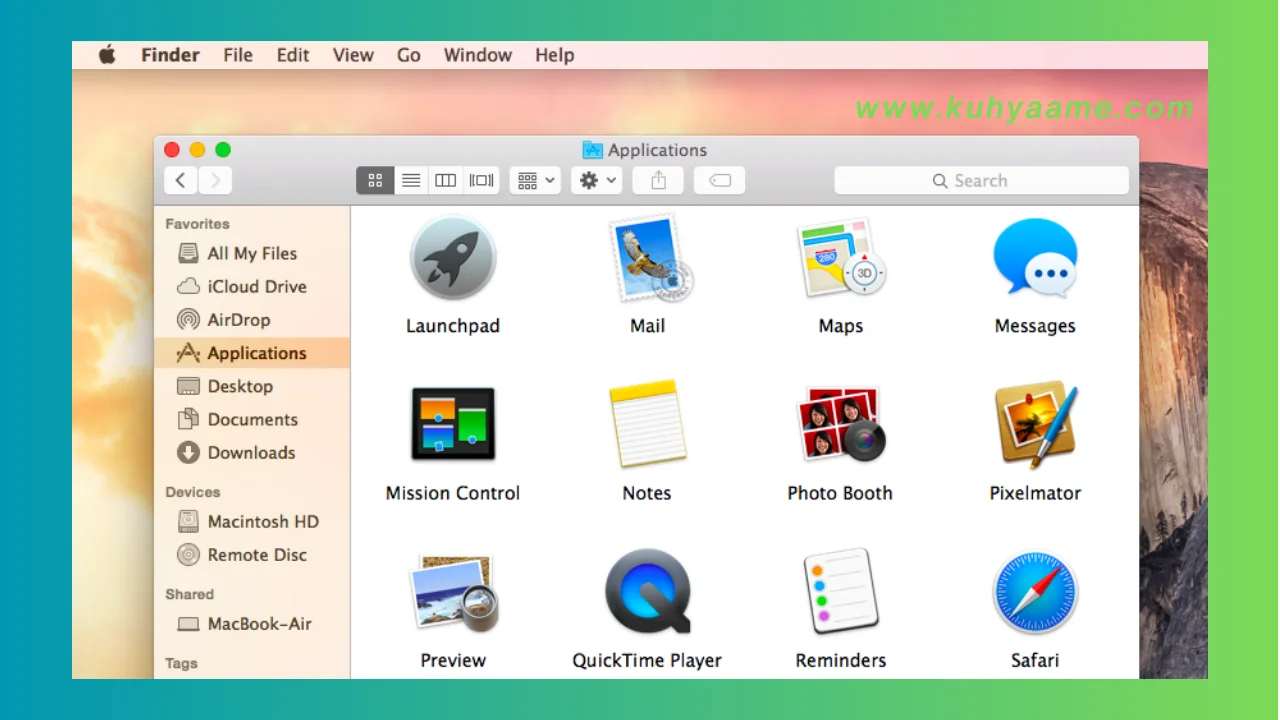Viewport: 1280px width, 720px height.
Task: Select the Photo Booth app icon
Action: click(841, 424)
